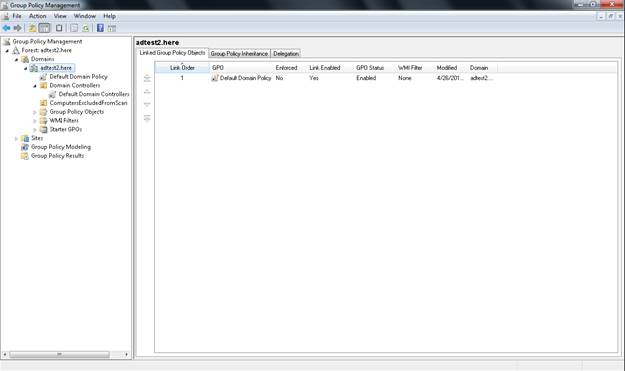Click the Domains folder icon in the tree
This screenshot has width=625, height=371.
click(x=25, y=59)
